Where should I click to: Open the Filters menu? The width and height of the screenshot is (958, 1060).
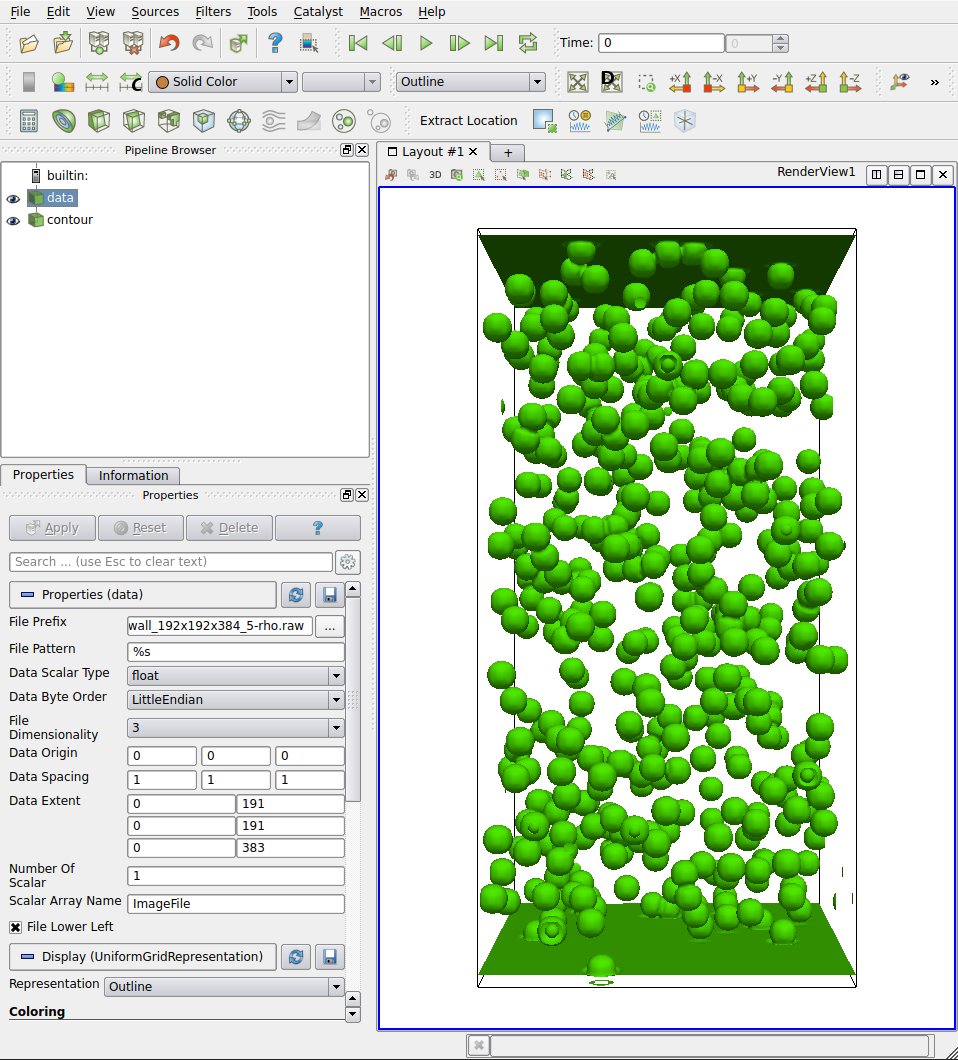point(213,12)
